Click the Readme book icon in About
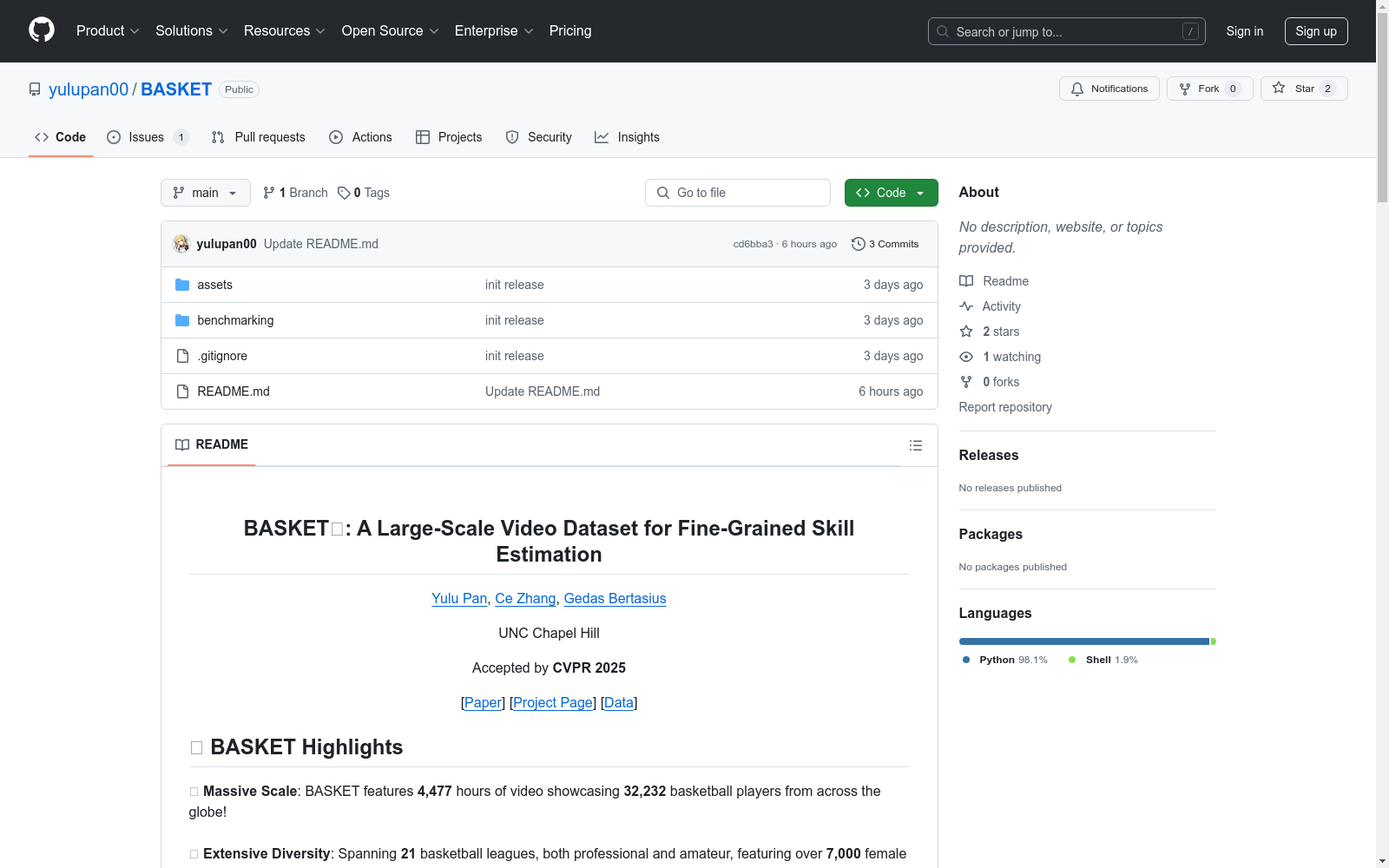Viewport: 1389px width, 868px height. pos(966,281)
